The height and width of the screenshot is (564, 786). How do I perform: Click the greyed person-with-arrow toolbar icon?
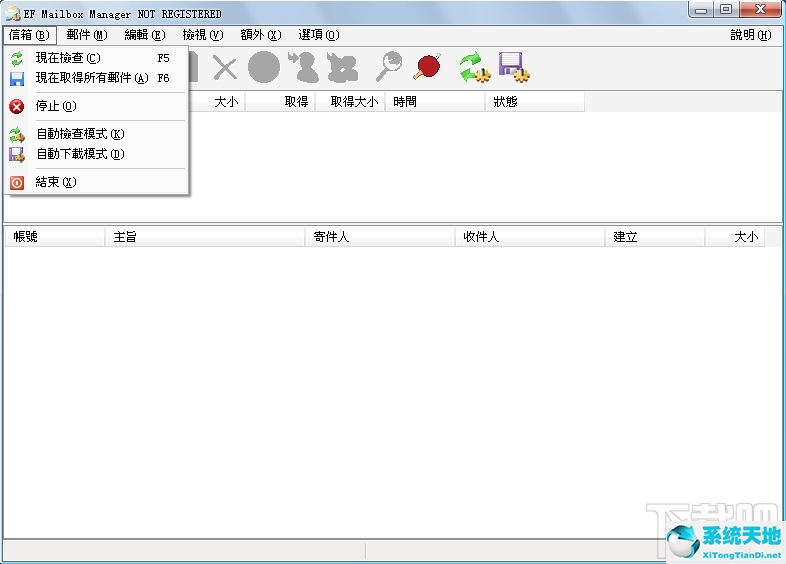coord(303,67)
